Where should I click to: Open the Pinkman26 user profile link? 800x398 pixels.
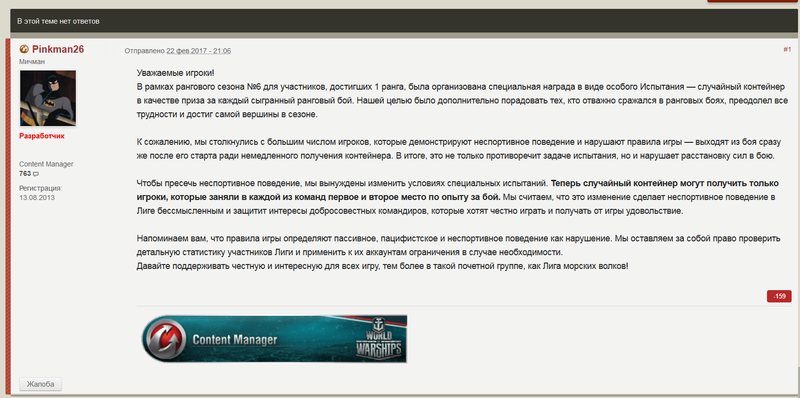tap(58, 49)
